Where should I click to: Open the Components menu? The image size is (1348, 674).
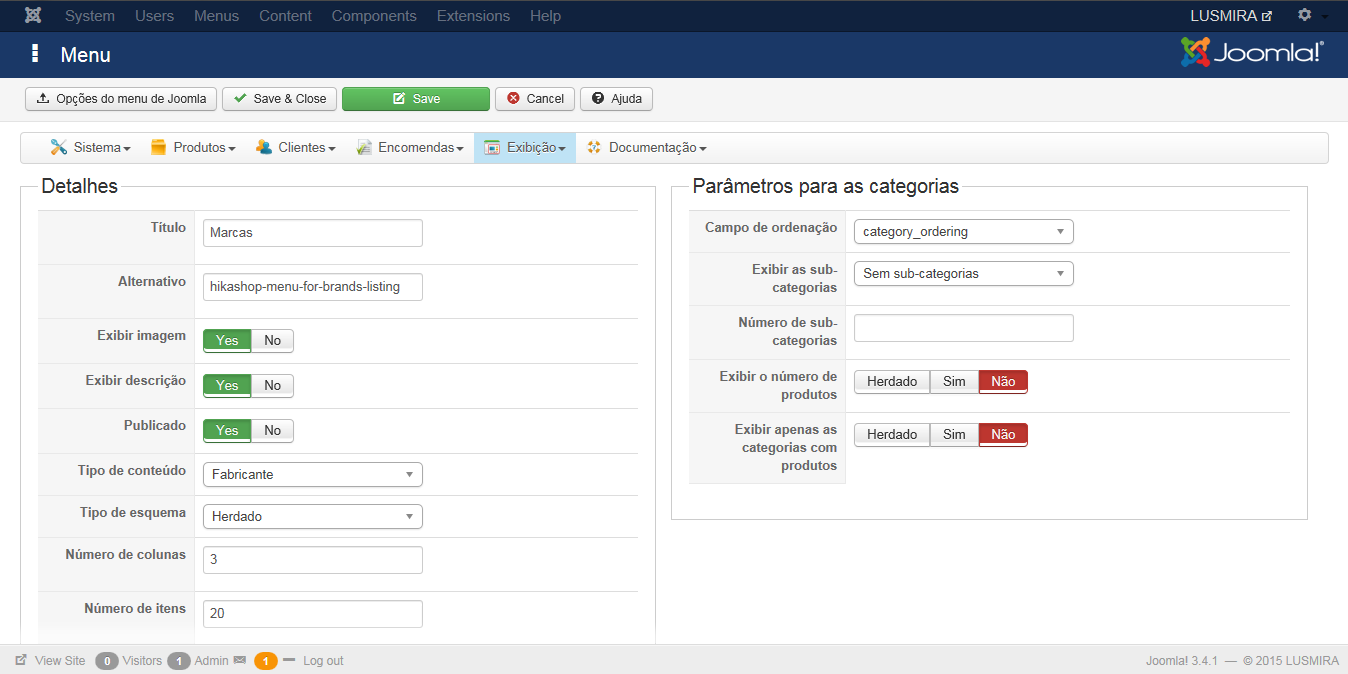point(374,16)
